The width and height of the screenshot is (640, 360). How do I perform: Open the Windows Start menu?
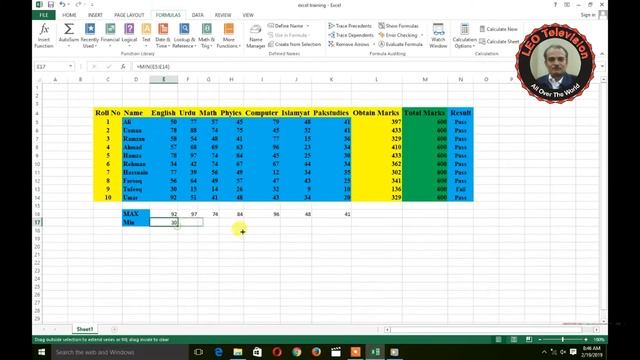point(42,352)
